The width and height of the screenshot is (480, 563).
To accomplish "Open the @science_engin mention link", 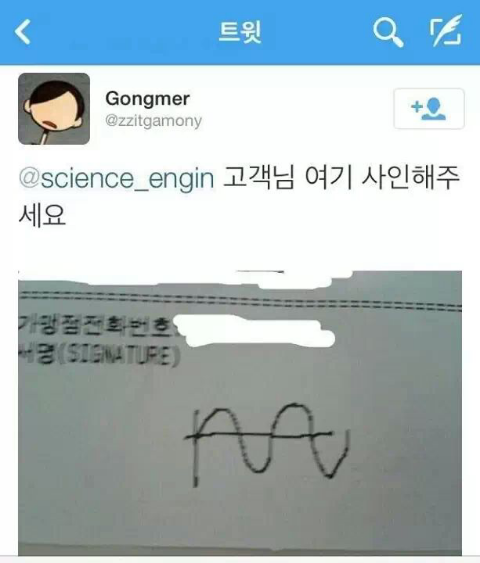I will (x=116, y=178).
